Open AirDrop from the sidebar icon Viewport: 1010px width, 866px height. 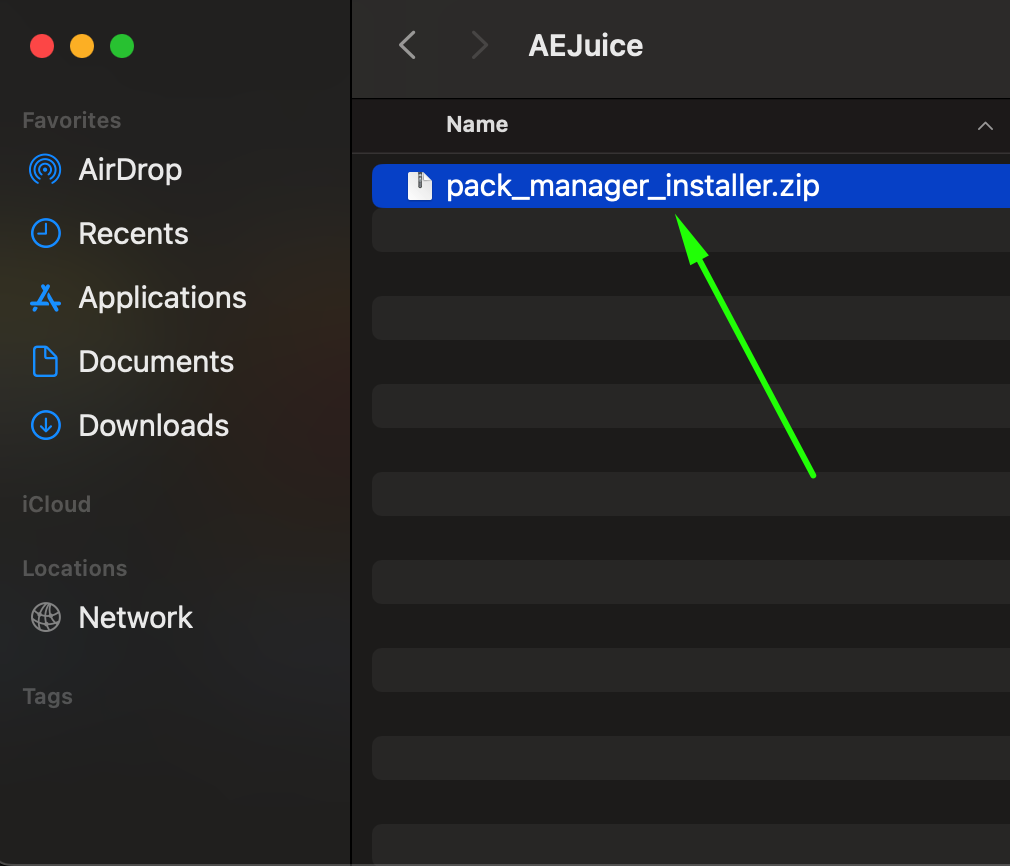coord(45,170)
